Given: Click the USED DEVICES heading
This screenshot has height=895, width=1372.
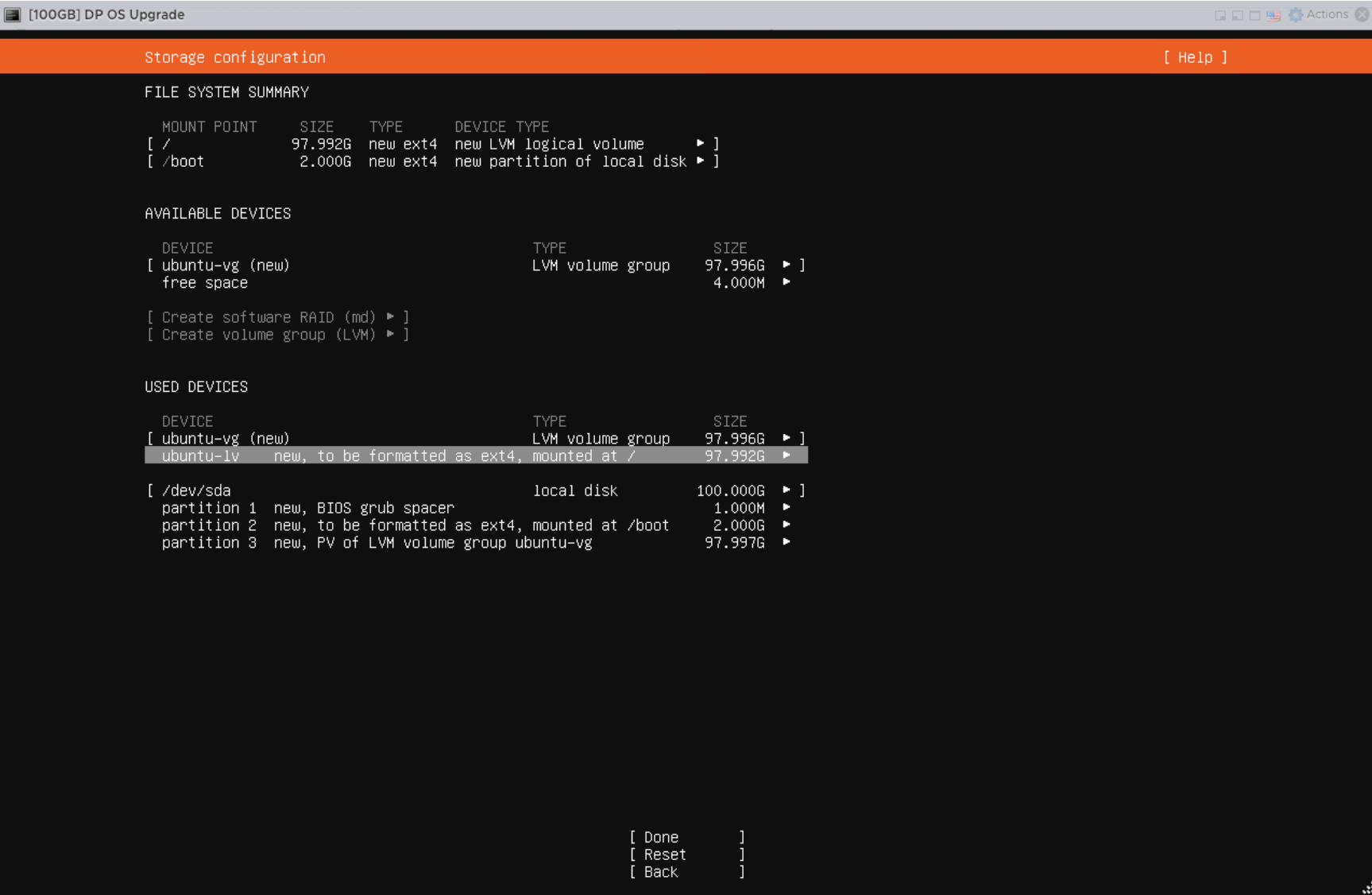Looking at the screenshot, I should coord(196,387).
